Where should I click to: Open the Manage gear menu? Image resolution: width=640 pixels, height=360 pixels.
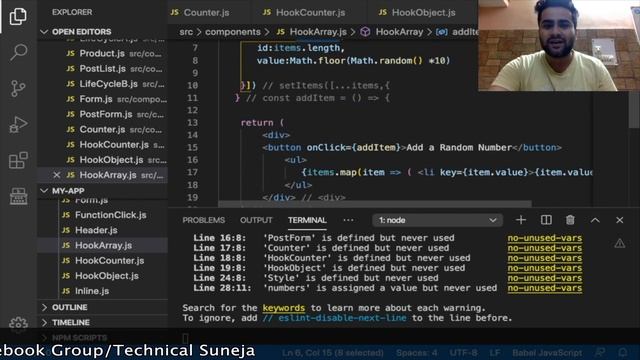[18, 324]
